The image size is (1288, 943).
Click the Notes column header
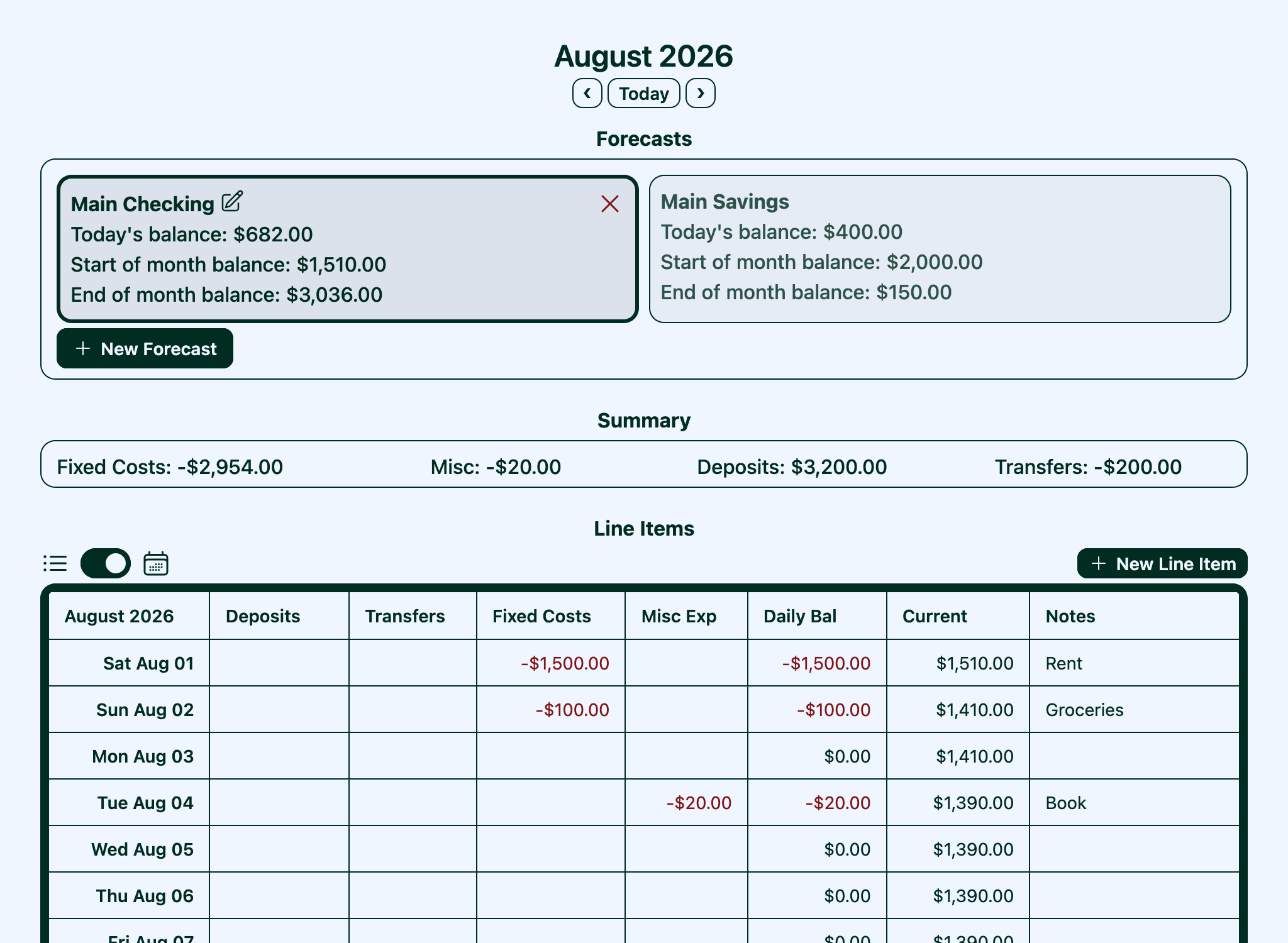point(1070,616)
